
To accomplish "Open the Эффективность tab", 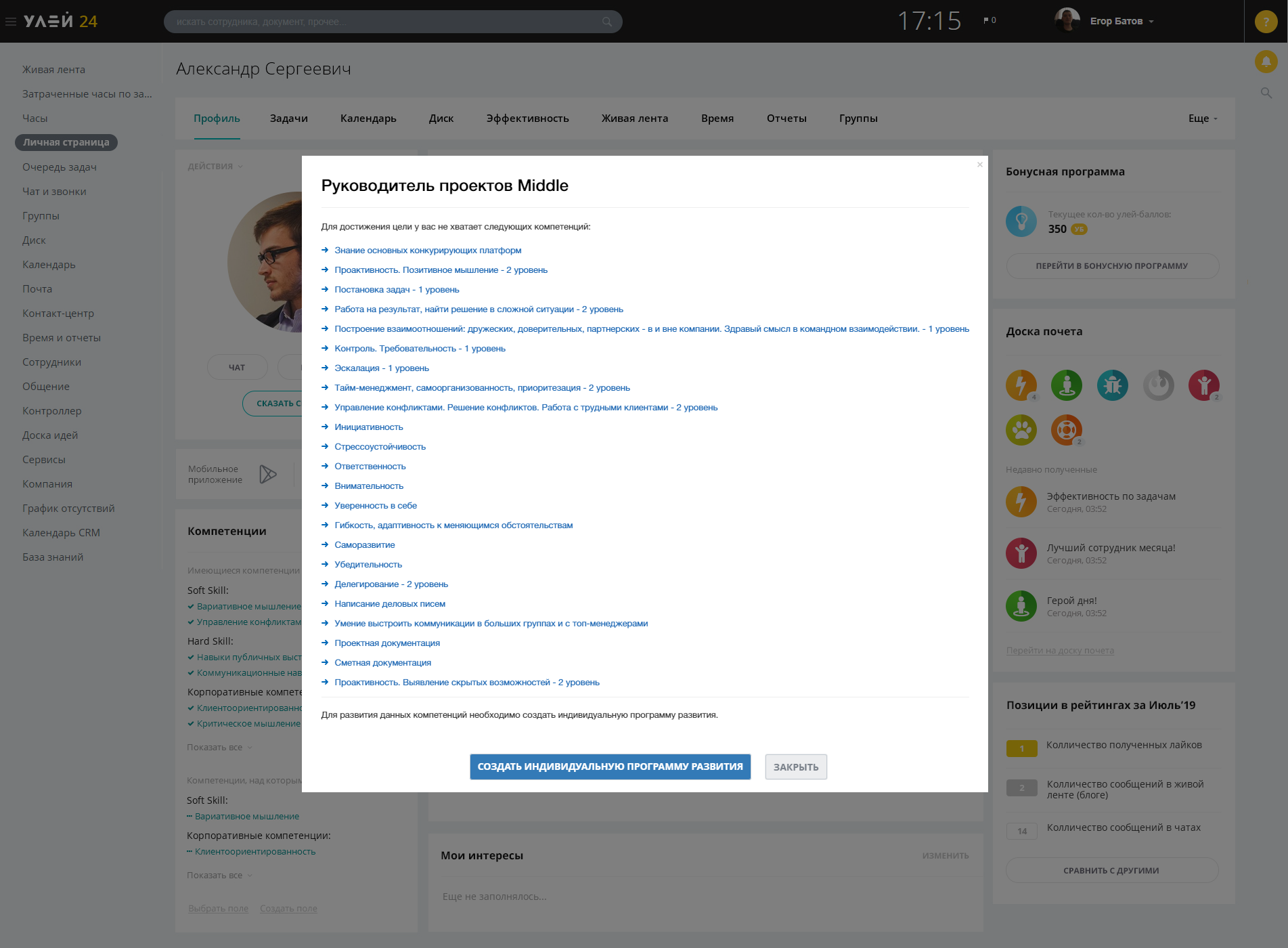I will coord(527,118).
